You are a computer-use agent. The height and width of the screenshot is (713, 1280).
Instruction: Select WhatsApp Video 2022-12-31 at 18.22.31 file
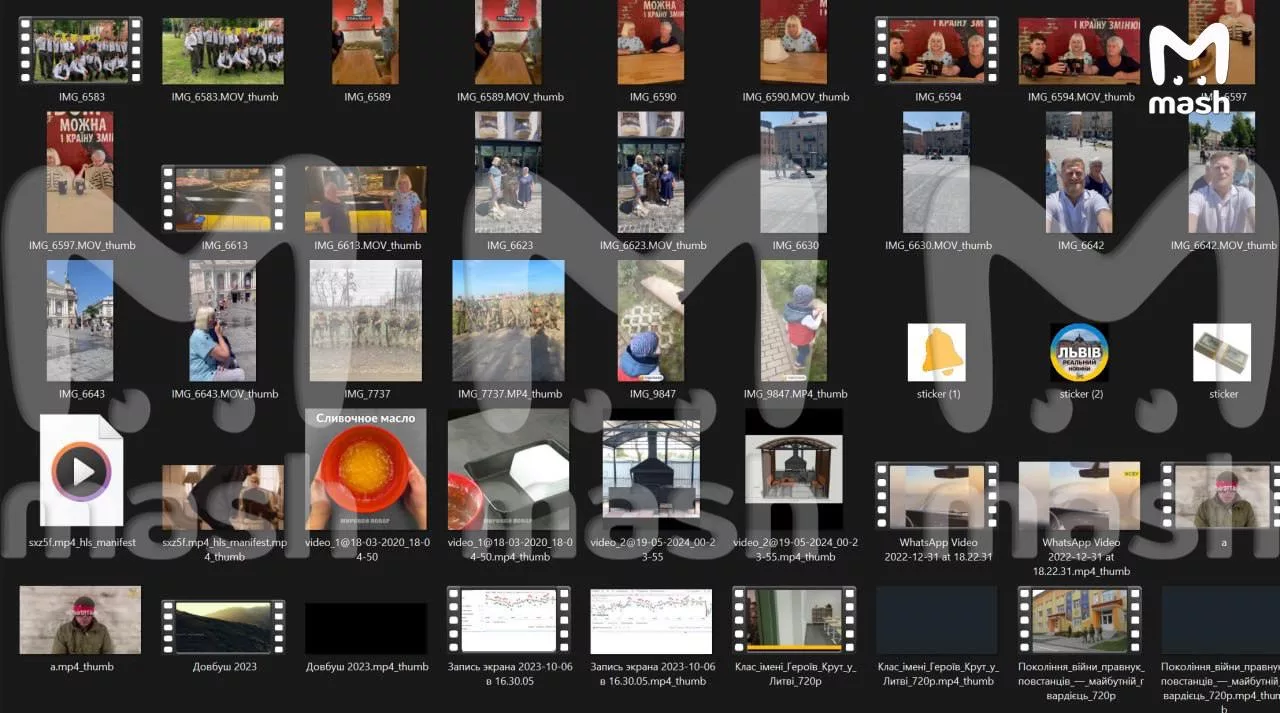point(937,495)
